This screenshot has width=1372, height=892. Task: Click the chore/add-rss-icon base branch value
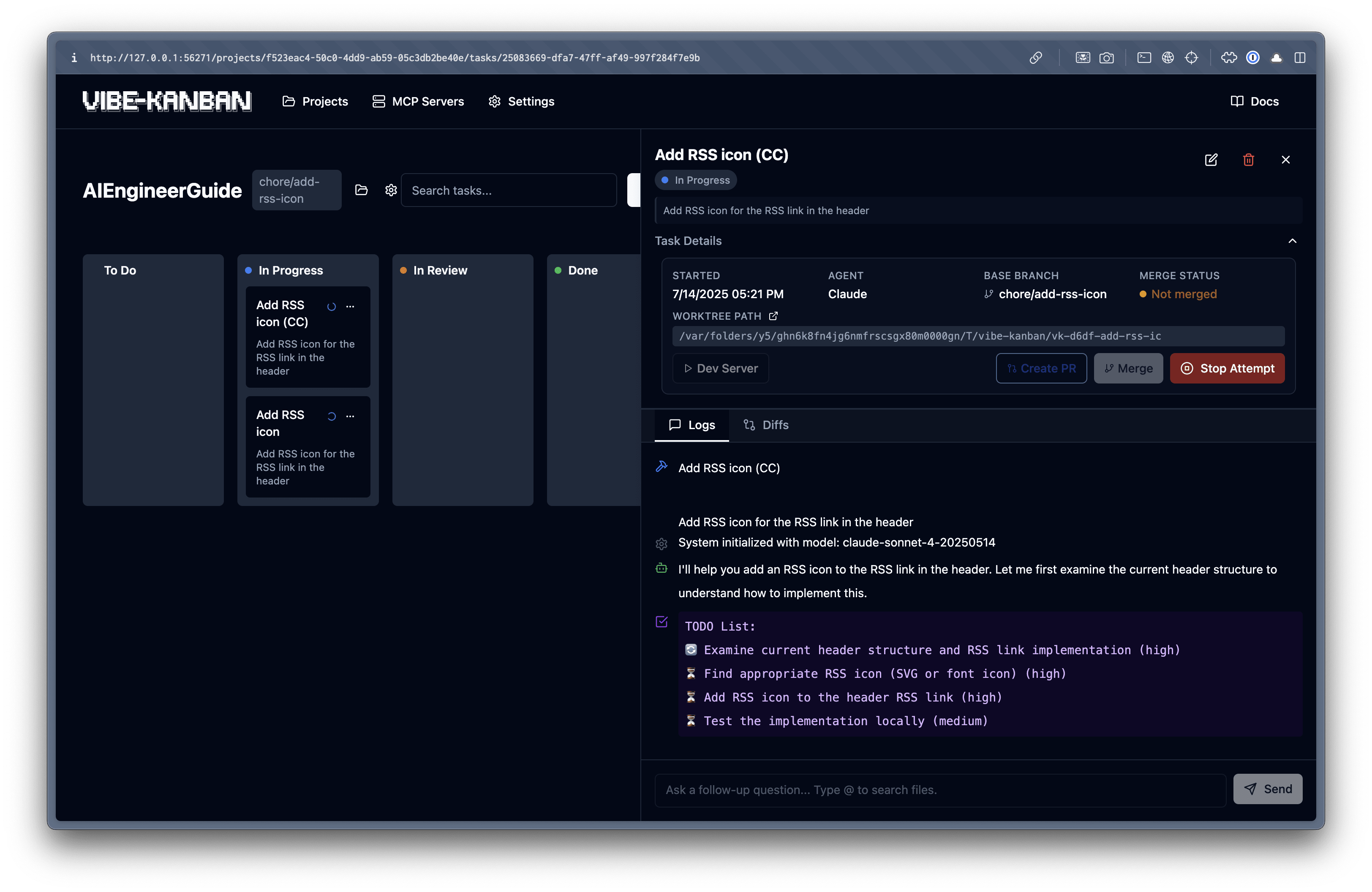click(1052, 294)
